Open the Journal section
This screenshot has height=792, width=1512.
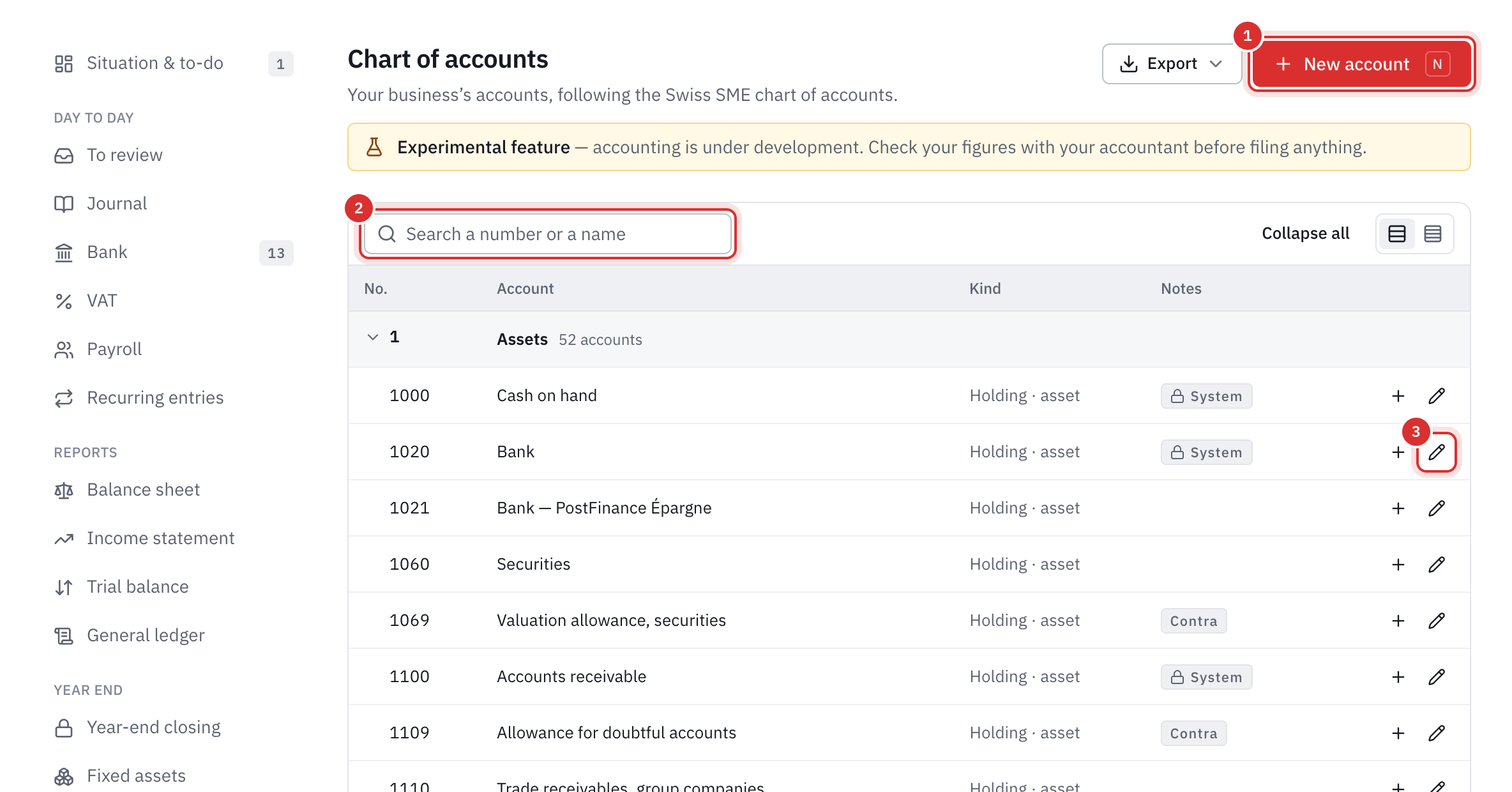click(x=174, y=204)
